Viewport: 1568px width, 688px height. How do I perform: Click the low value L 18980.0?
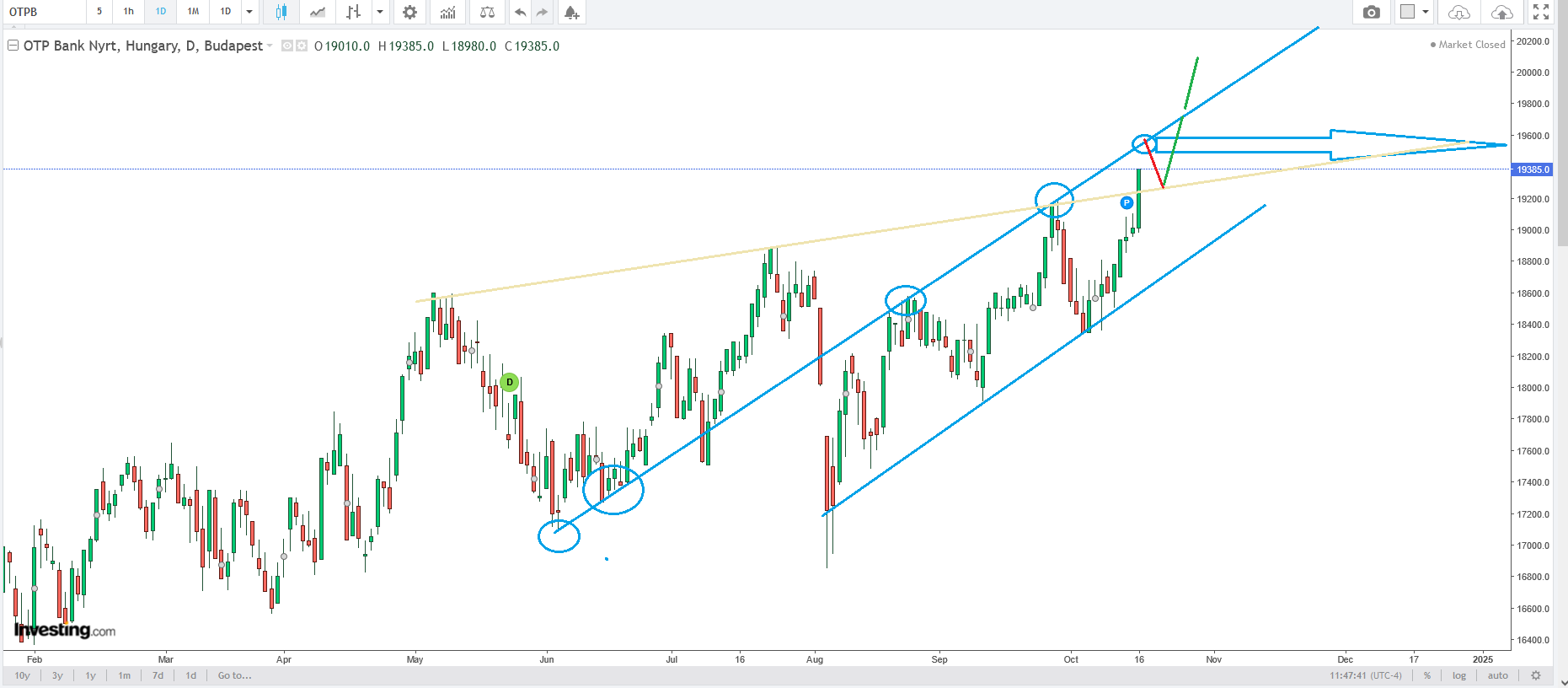(x=469, y=46)
